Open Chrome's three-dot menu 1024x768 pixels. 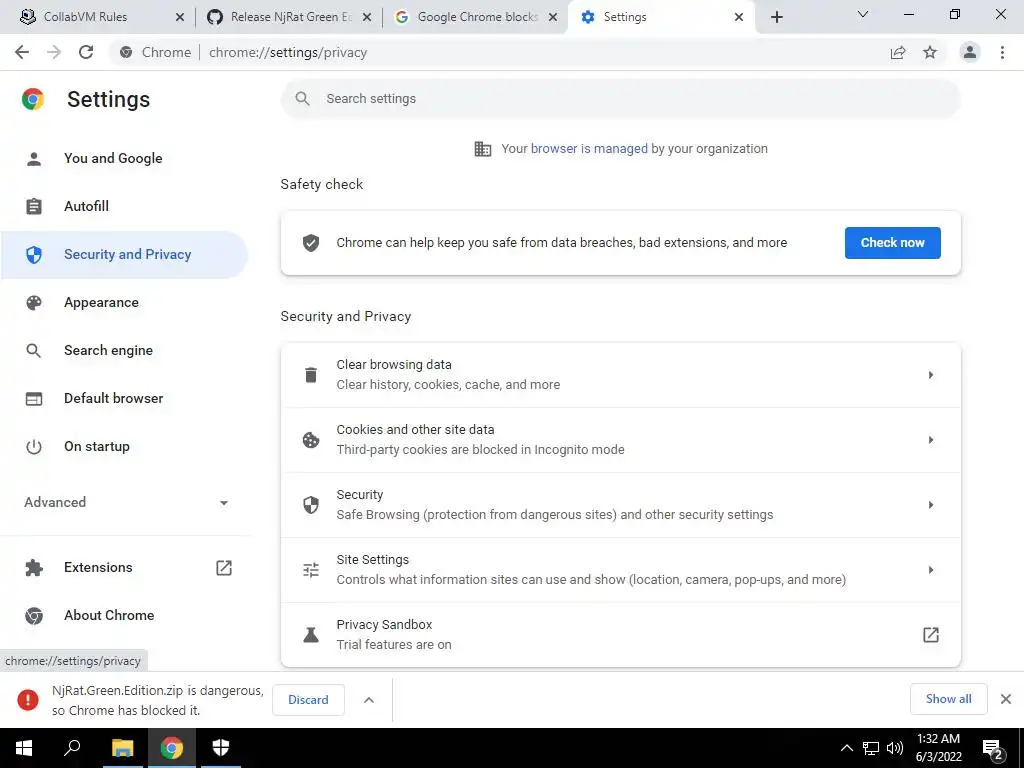pos(1002,52)
